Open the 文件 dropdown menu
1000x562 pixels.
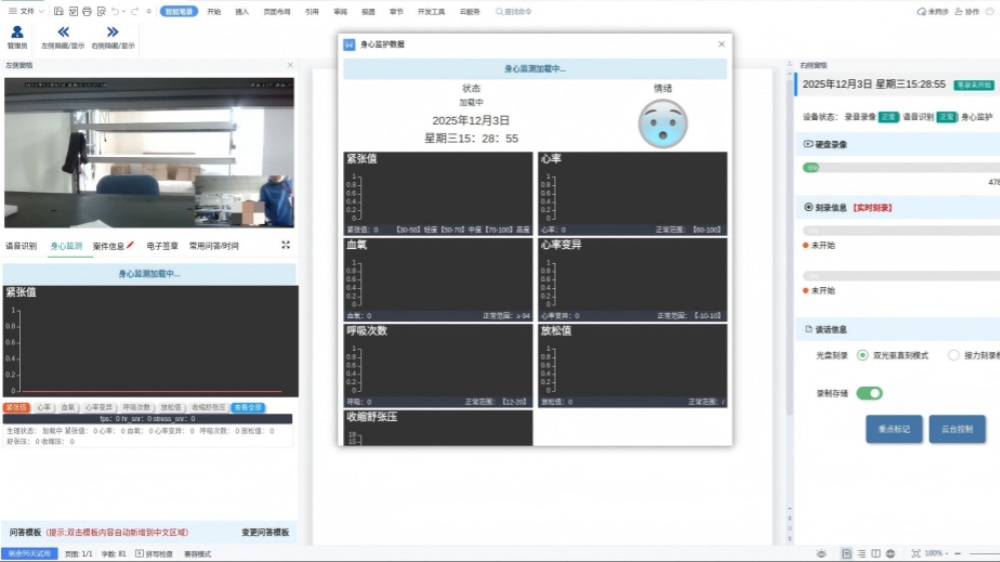click(x=27, y=11)
